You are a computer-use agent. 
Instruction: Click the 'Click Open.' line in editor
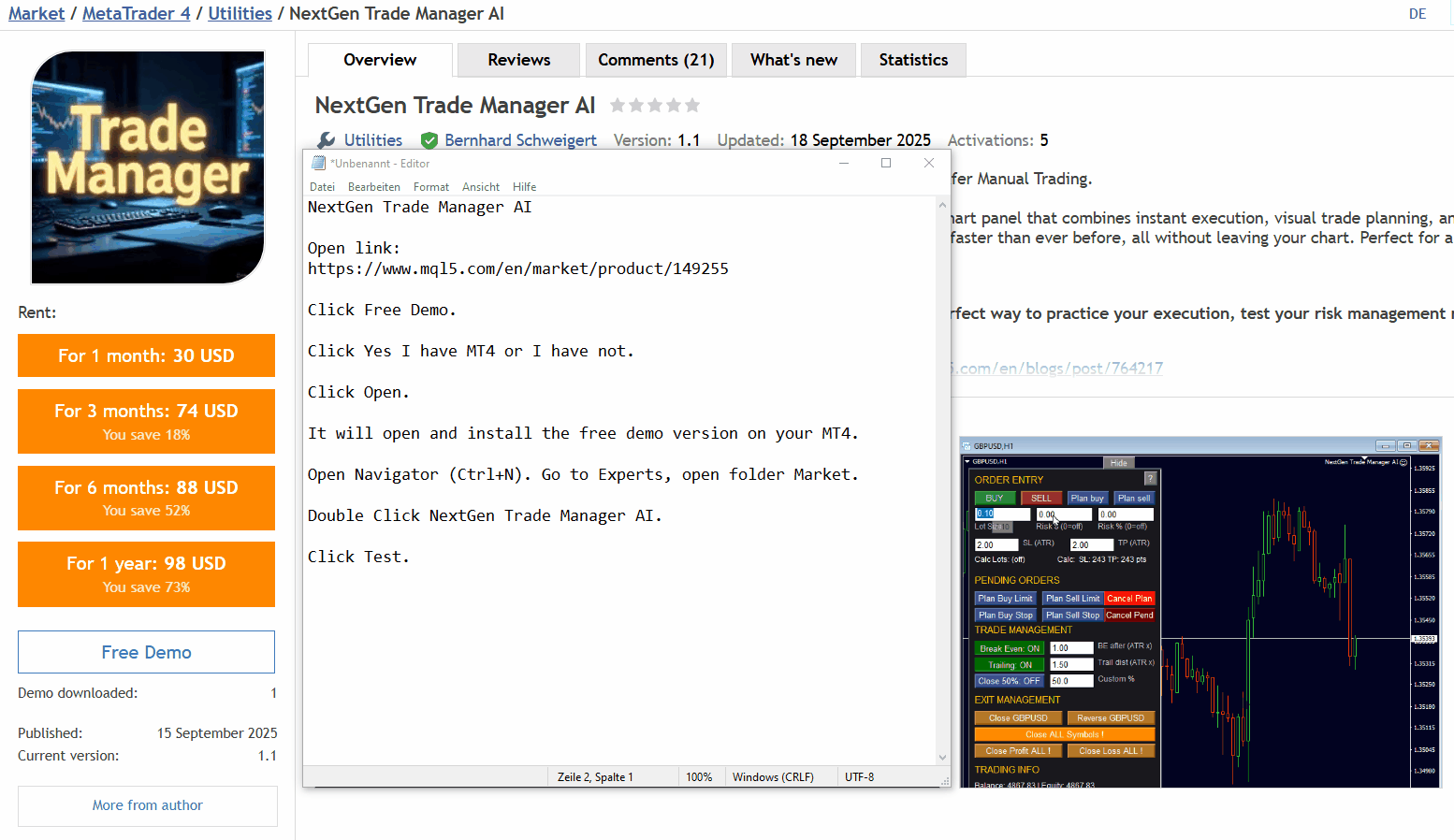click(x=358, y=392)
